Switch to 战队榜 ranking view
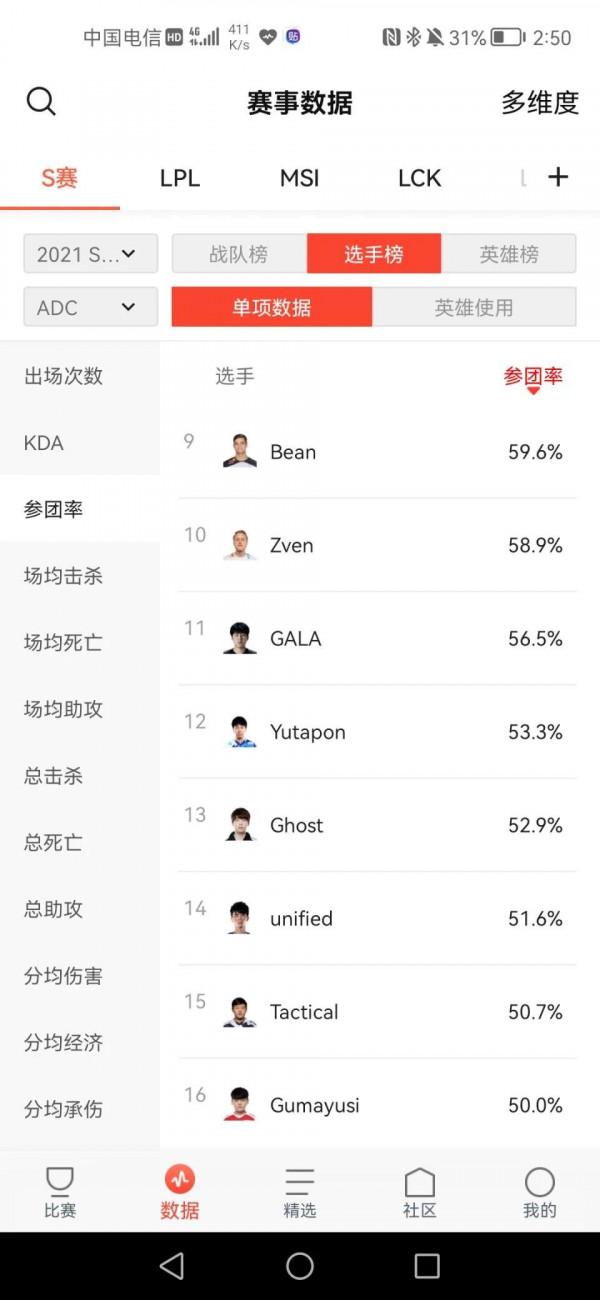600x1300 pixels. click(x=239, y=253)
